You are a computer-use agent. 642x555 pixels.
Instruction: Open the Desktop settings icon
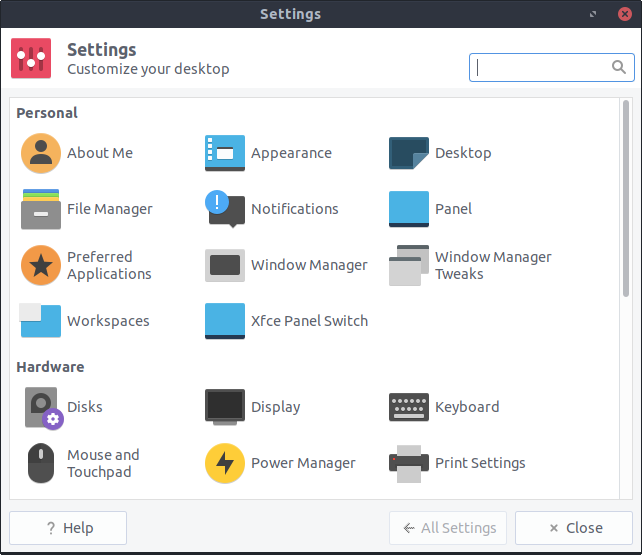[x=409, y=153]
